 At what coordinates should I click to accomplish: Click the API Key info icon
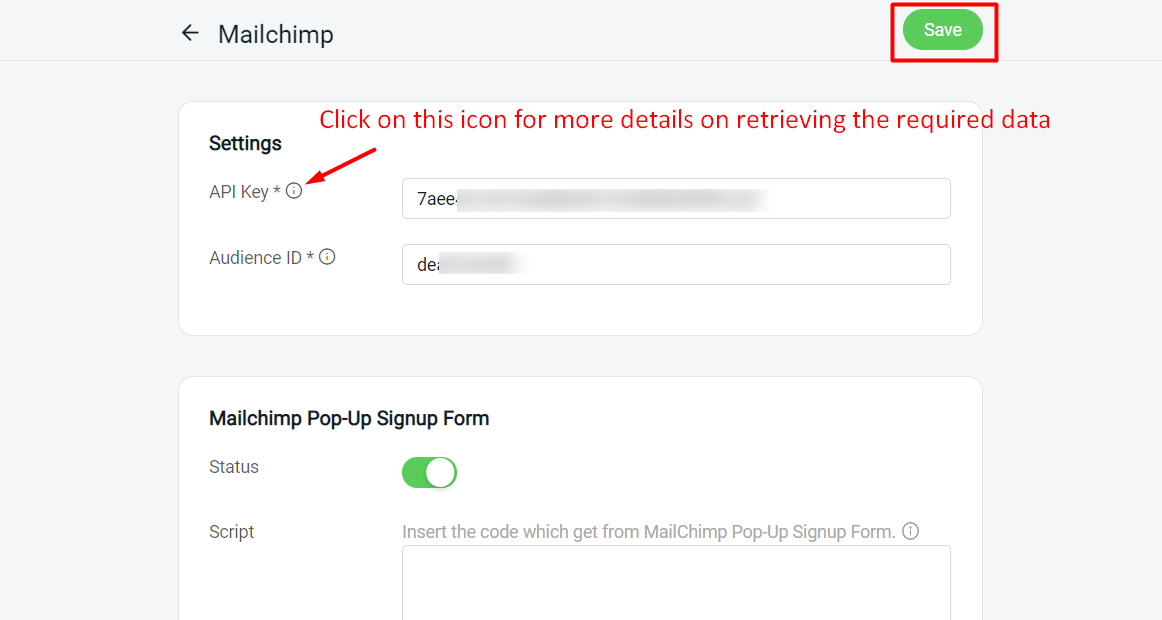click(x=294, y=191)
